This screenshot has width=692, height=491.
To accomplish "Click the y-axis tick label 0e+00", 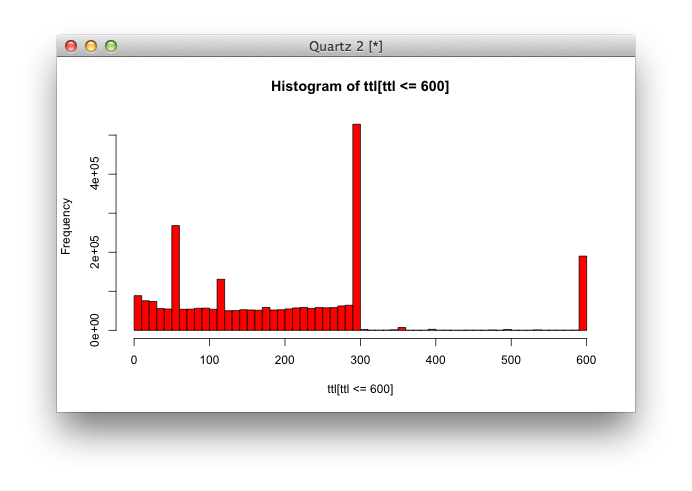I will (96, 330).
